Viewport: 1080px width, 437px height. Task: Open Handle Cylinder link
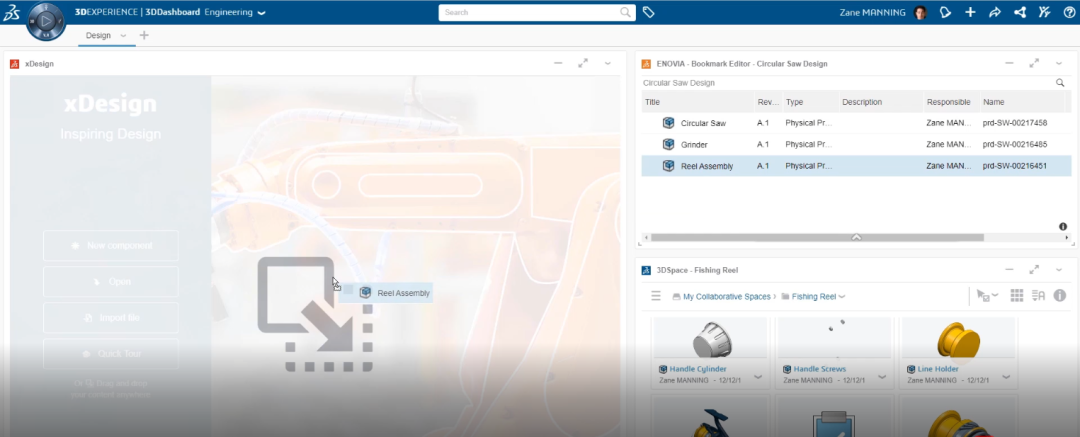[698, 369]
